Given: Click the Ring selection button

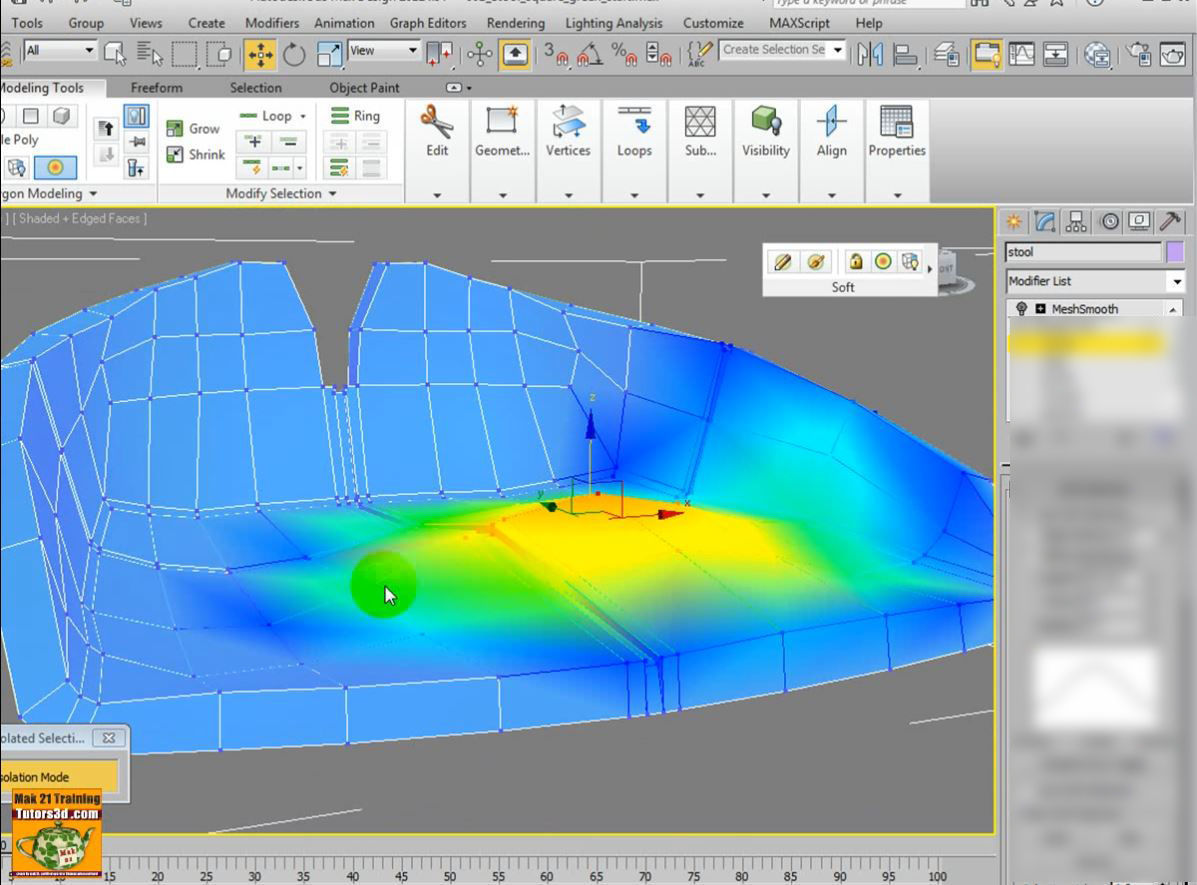Looking at the screenshot, I should 355,116.
